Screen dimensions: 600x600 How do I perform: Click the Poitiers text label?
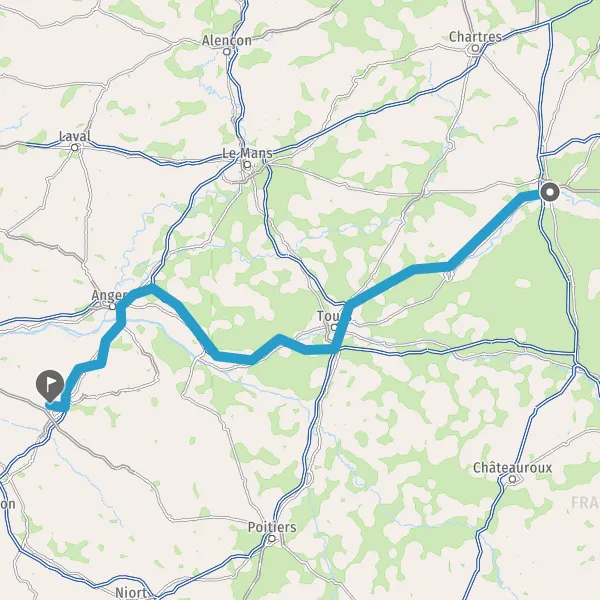272,527
